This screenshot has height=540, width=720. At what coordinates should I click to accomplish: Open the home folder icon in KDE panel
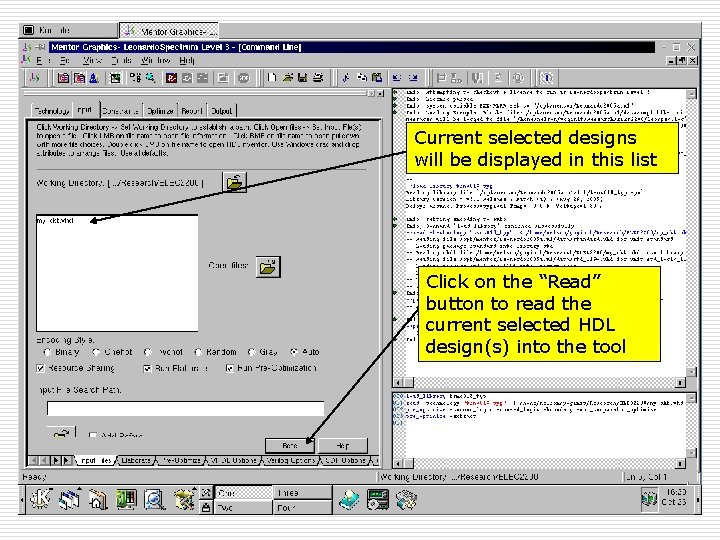pos(98,500)
